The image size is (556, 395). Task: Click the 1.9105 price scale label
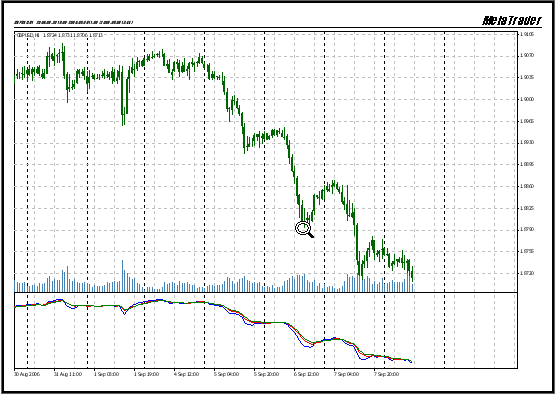pos(527,34)
